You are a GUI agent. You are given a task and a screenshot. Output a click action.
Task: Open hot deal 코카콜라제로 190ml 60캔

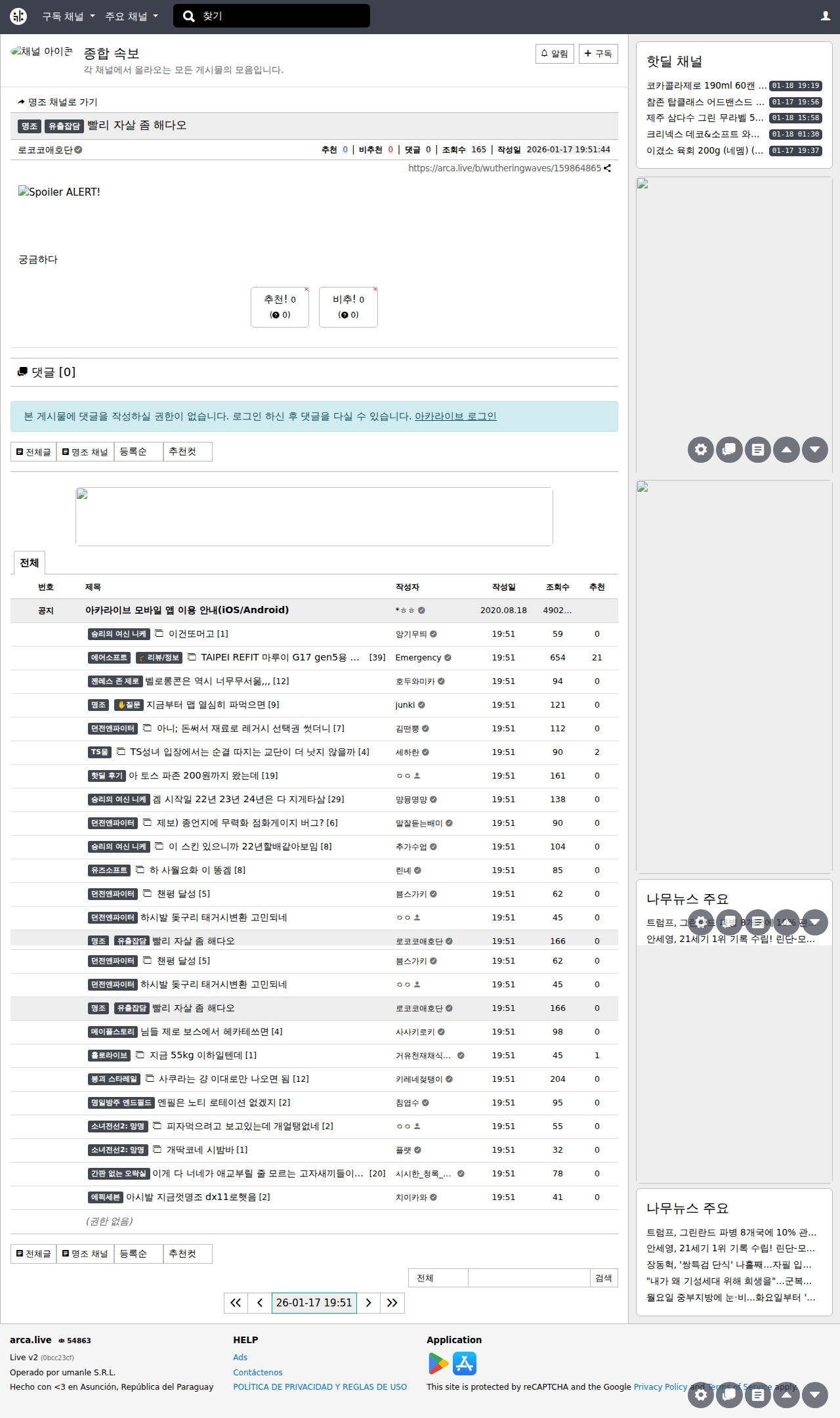pyautogui.click(x=706, y=85)
